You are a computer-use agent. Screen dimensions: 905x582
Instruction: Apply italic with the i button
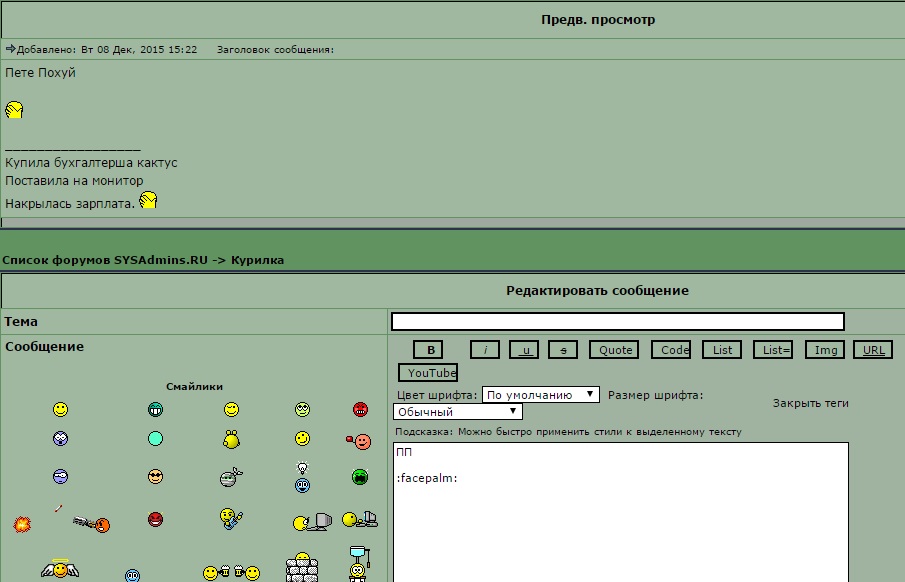pyautogui.click(x=485, y=350)
